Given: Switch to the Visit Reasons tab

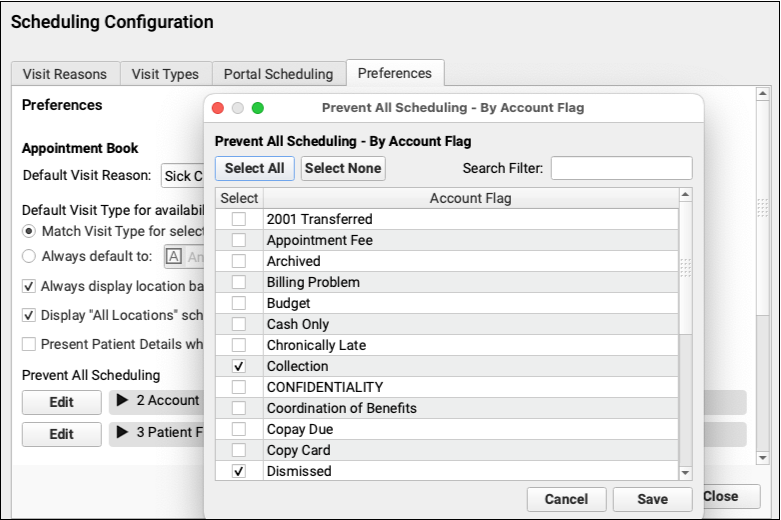Looking at the screenshot, I should [65, 74].
